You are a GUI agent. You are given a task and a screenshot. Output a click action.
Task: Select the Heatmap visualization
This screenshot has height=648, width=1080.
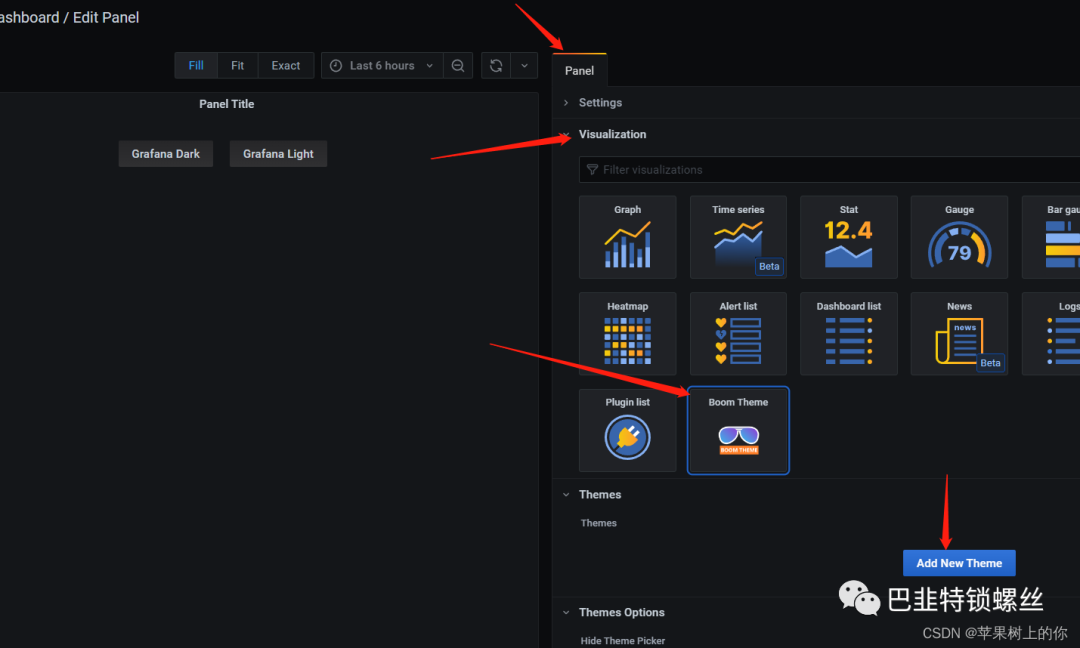tap(627, 334)
